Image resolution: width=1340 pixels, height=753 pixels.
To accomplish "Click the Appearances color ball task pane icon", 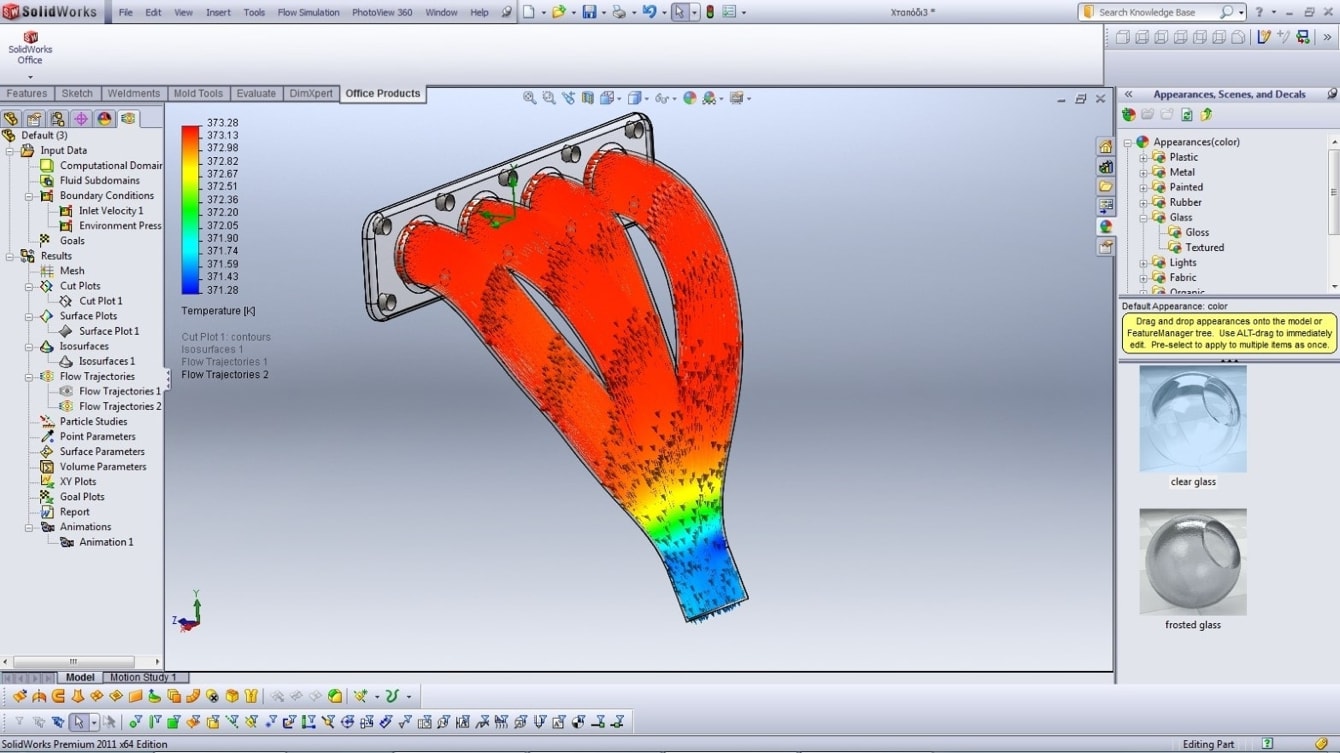I will (x=1105, y=226).
